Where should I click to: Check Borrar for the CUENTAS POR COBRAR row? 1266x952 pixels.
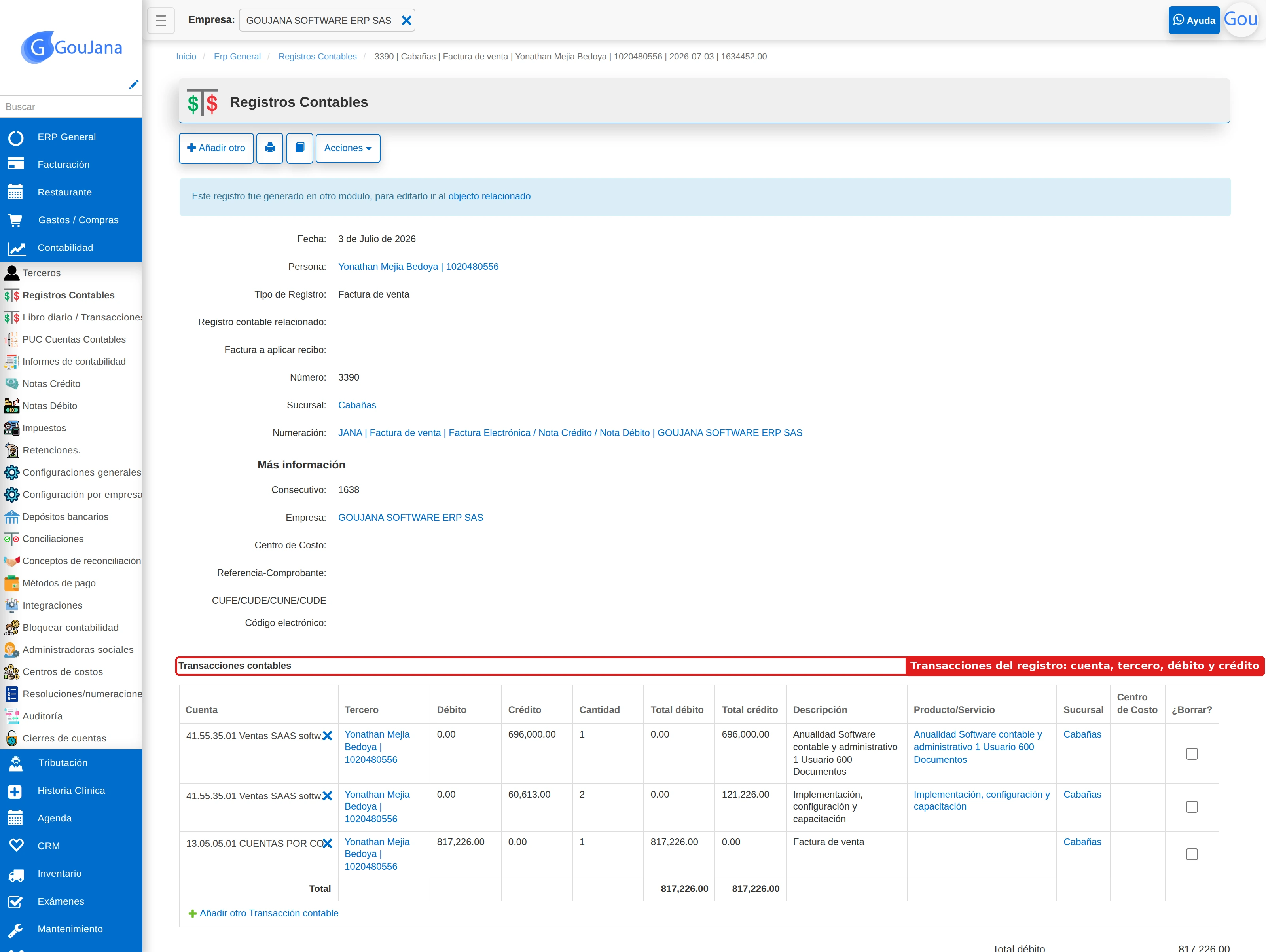(x=1192, y=855)
